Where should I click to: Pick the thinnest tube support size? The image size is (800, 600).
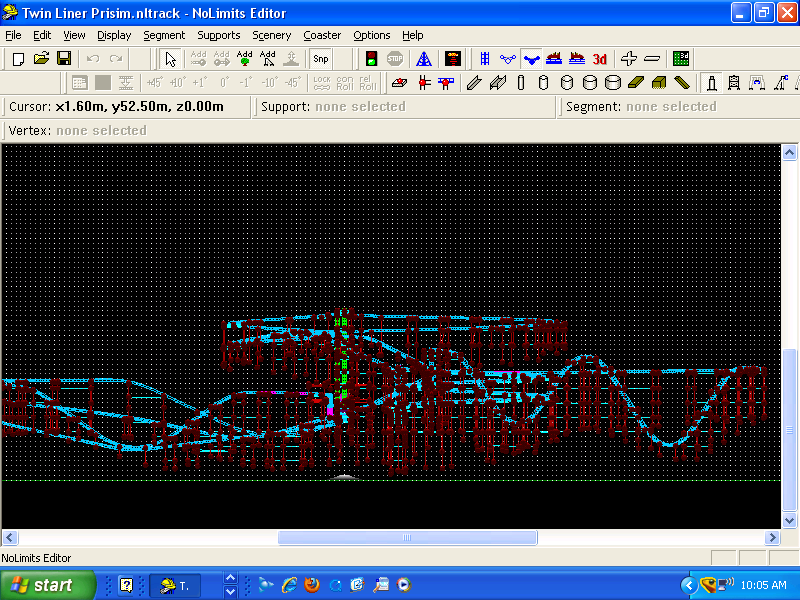tap(520, 83)
